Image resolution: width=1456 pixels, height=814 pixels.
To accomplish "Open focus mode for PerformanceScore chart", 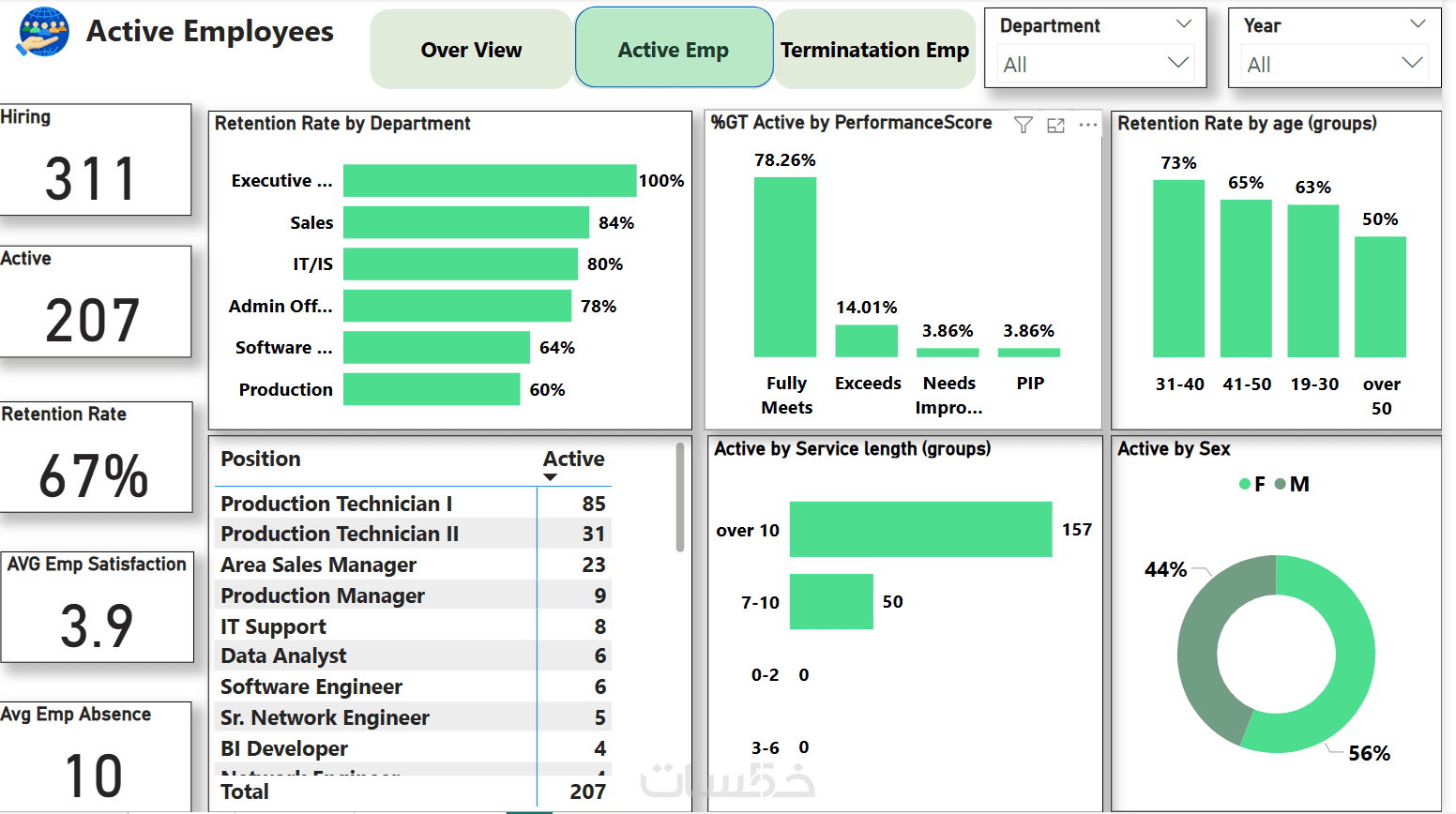I will click(x=1055, y=124).
